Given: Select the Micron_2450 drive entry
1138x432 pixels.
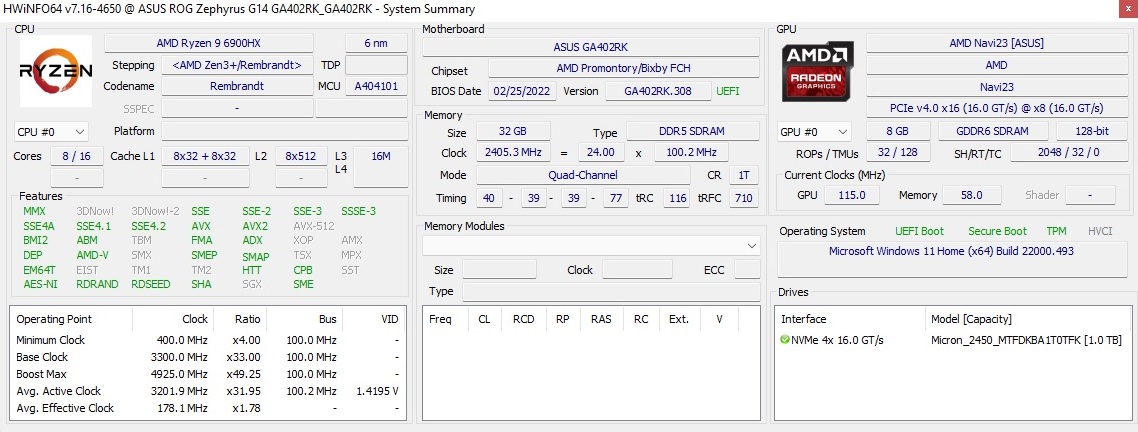Looking at the screenshot, I should point(1026,340).
